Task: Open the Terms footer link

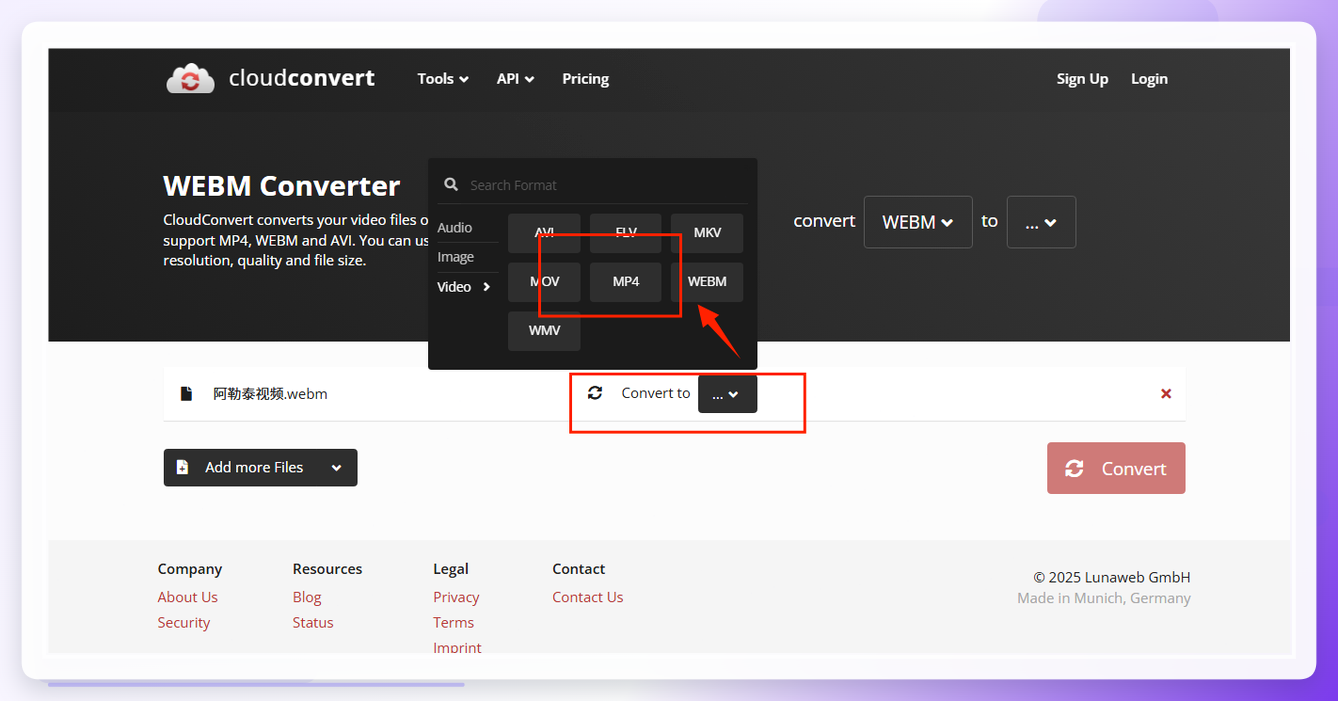Action: [453, 622]
